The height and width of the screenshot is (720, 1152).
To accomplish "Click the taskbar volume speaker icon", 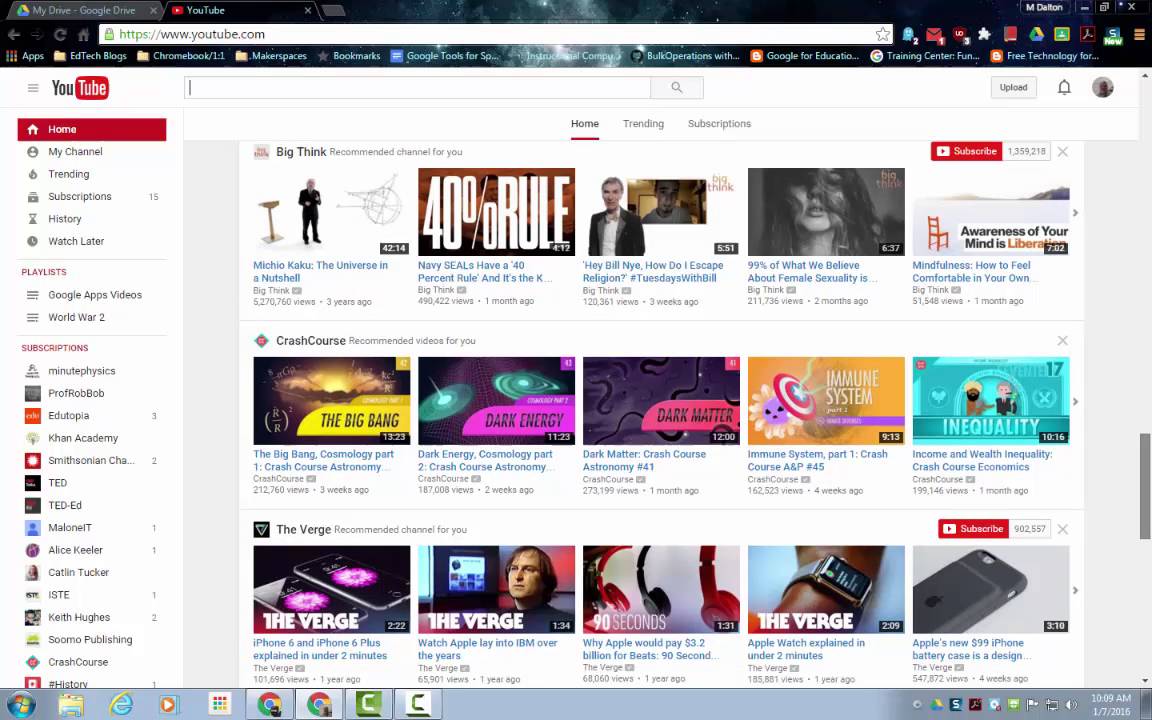I will click(x=1071, y=705).
